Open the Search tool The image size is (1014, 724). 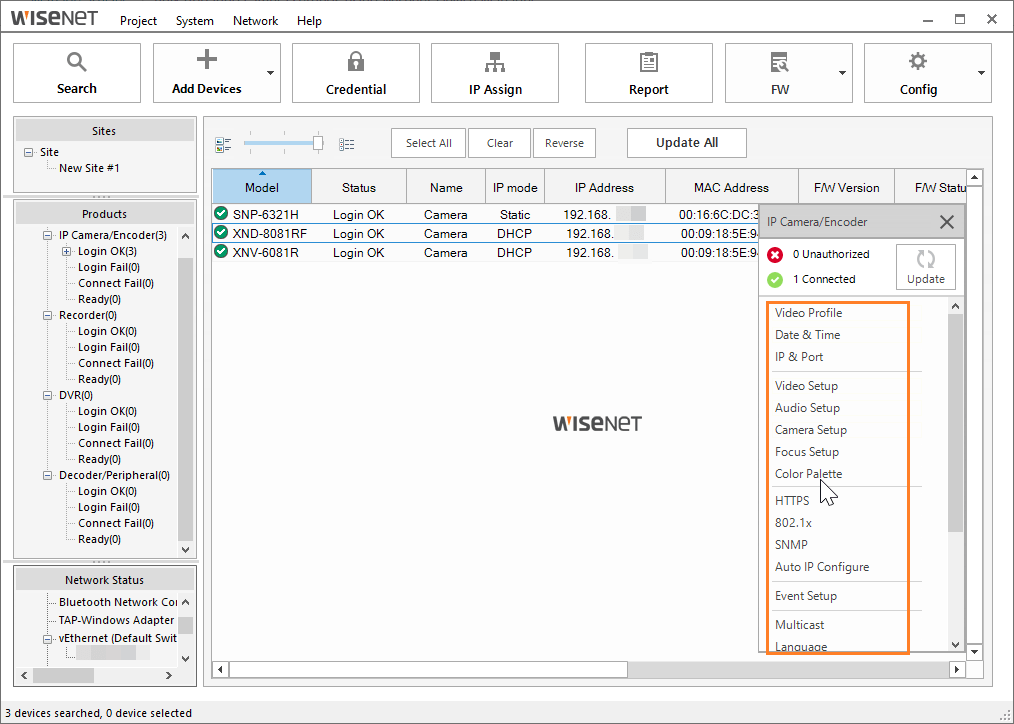coord(76,72)
